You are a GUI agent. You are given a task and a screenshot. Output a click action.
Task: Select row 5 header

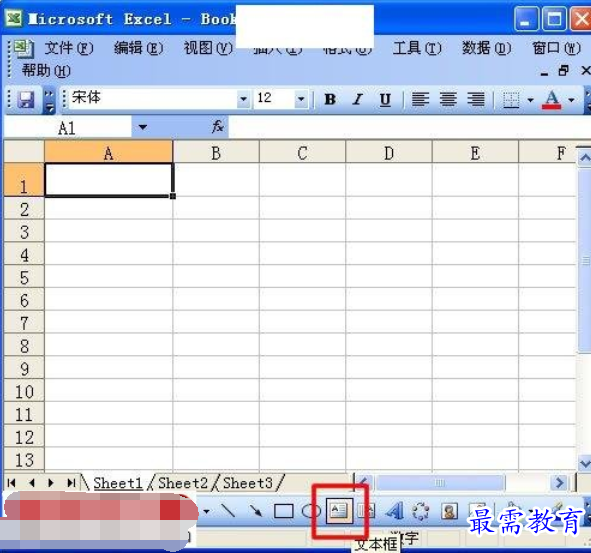24,277
